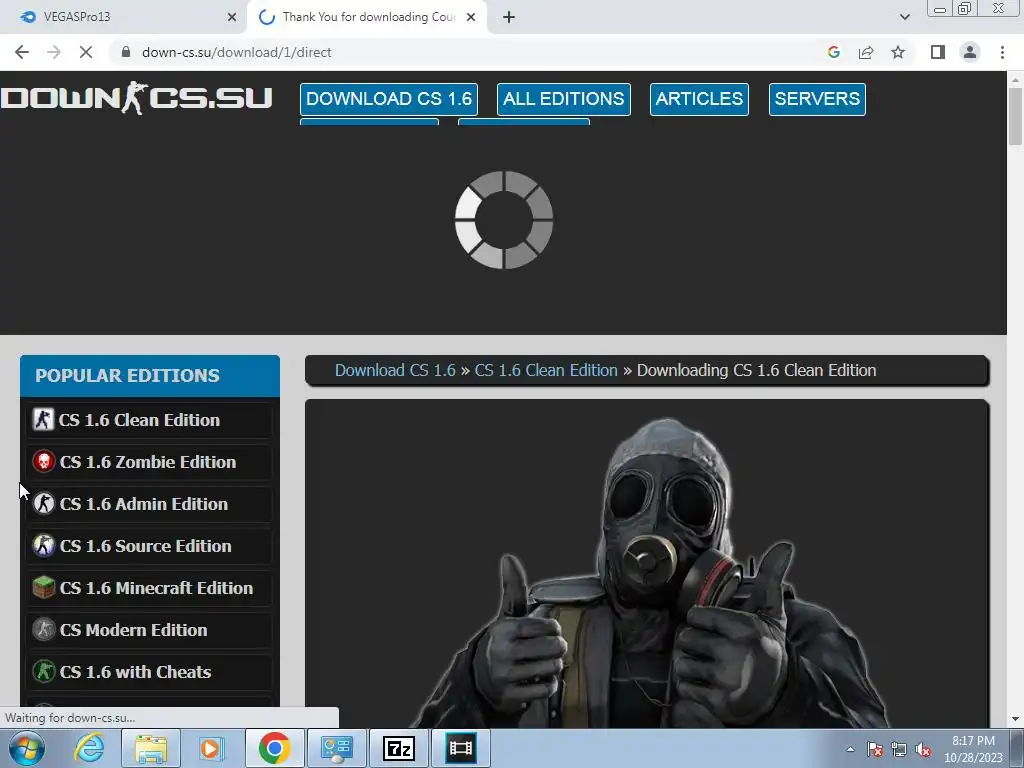This screenshot has height=768, width=1024.
Task: Open the ALL EDITIONS menu button
Action: [x=563, y=99]
